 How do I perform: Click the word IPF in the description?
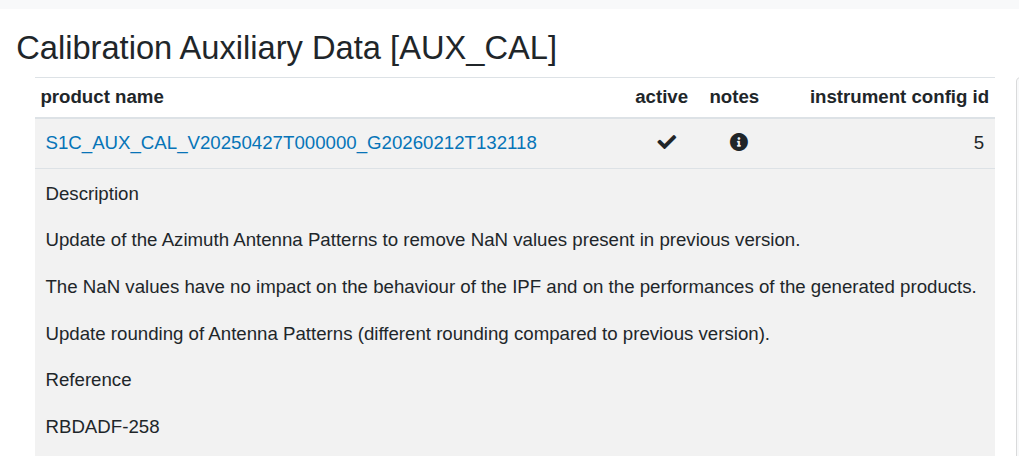595,287
